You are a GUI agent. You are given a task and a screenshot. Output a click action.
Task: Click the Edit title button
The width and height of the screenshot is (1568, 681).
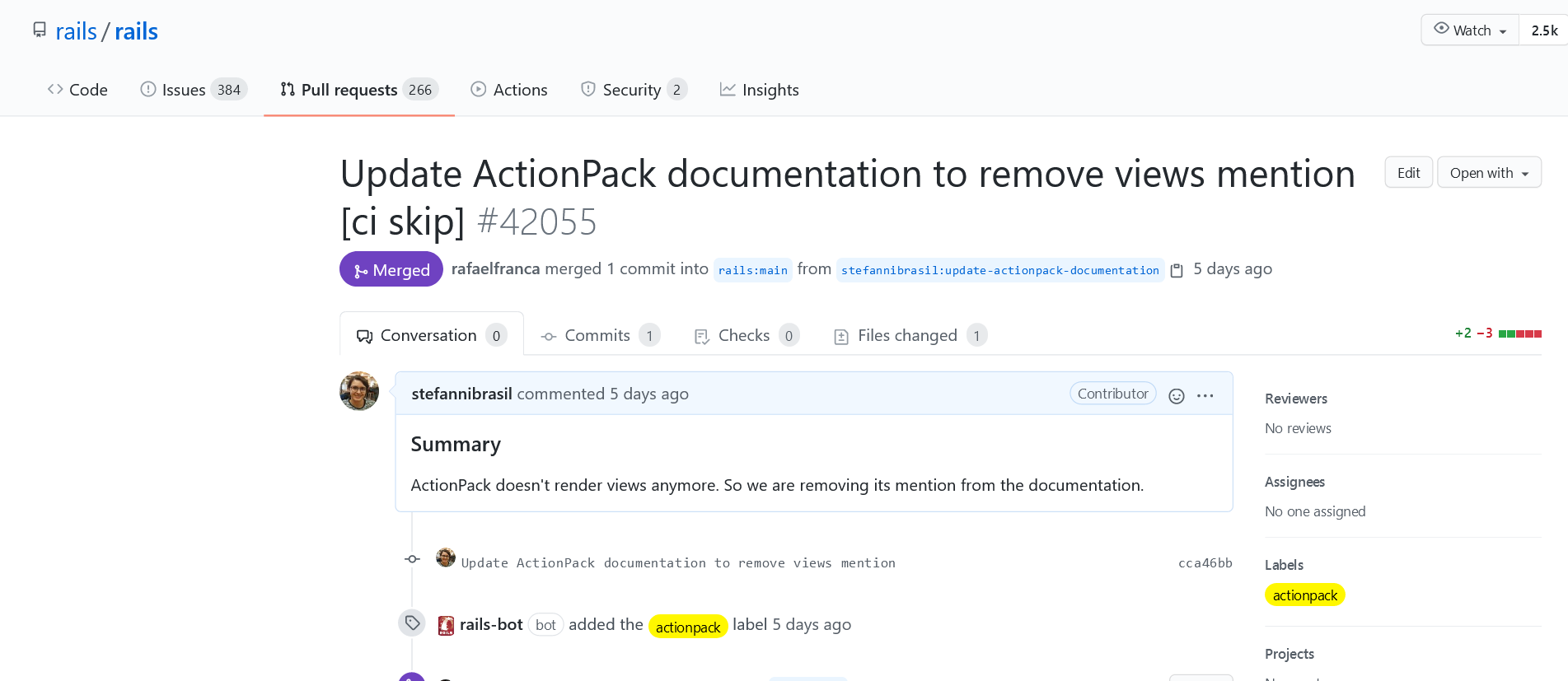[1409, 173]
